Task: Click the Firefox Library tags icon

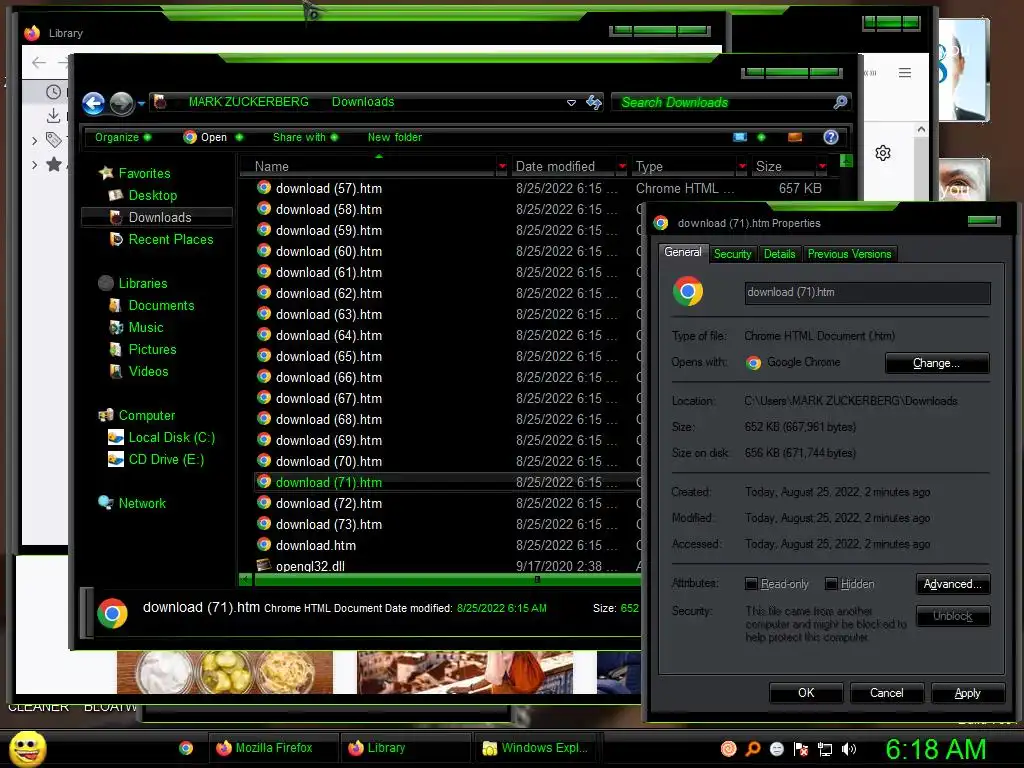Action: tap(54, 139)
